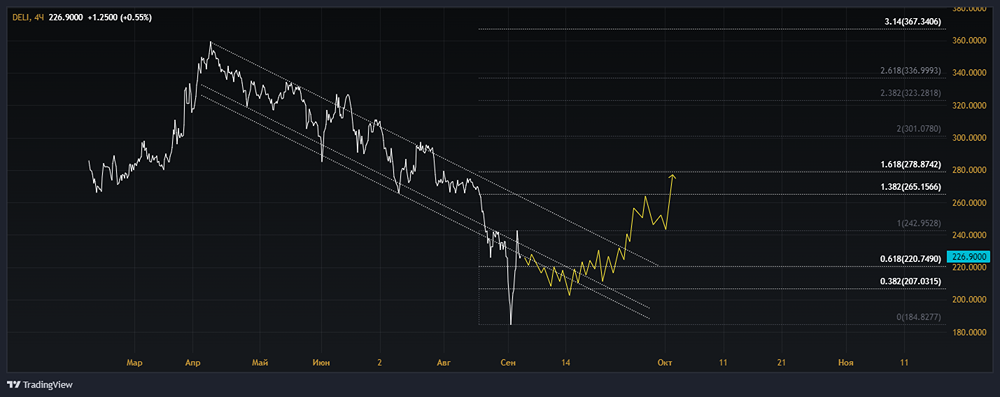The height and width of the screenshot is (397, 1000).
Task: Click the 320.0000 price axis label
Action: (969, 106)
